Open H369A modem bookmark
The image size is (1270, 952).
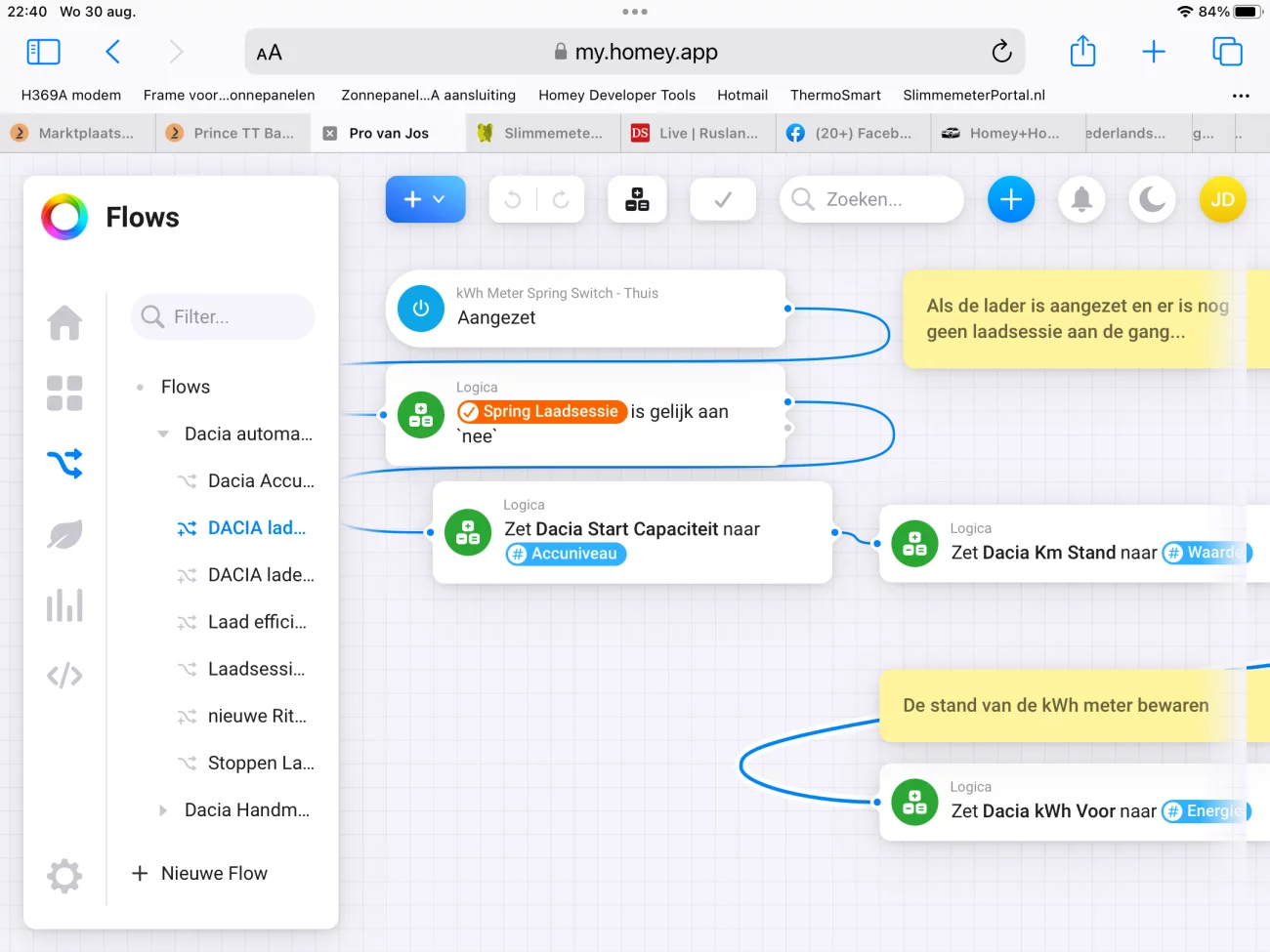click(x=71, y=95)
